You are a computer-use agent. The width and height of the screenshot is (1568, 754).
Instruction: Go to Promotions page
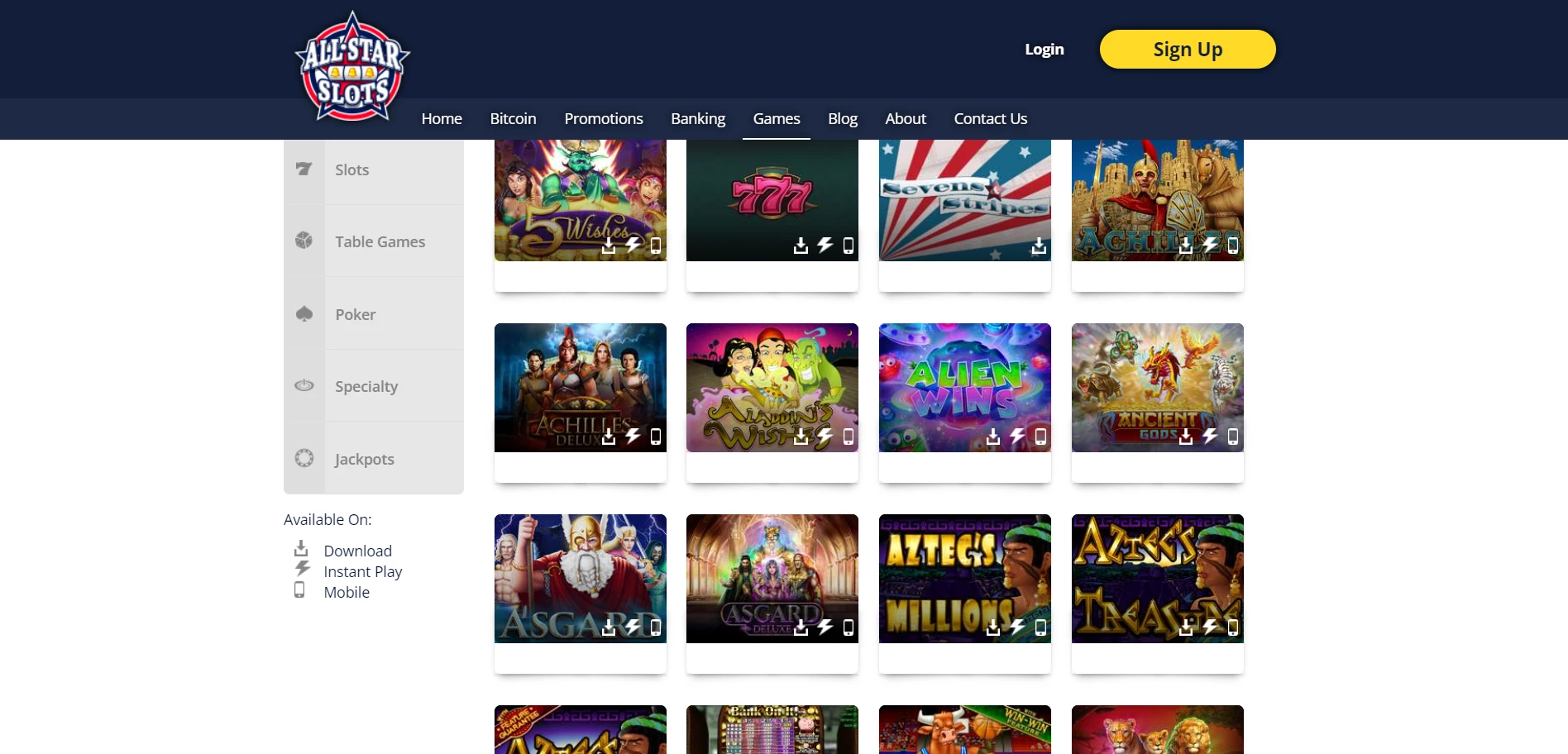pyautogui.click(x=604, y=119)
